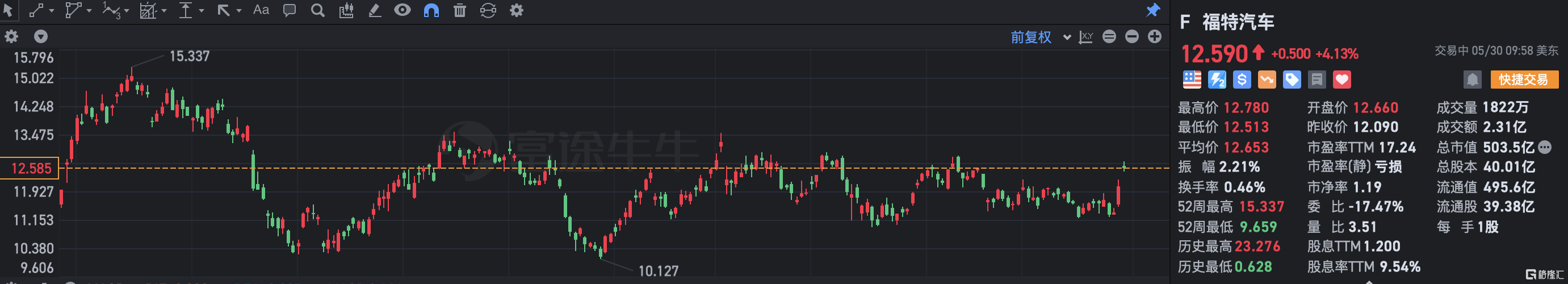This screenshot has height=284, width=1568.
Task: Click the equal-sign reset zoom button
Action: click(x=1110, y=36)
